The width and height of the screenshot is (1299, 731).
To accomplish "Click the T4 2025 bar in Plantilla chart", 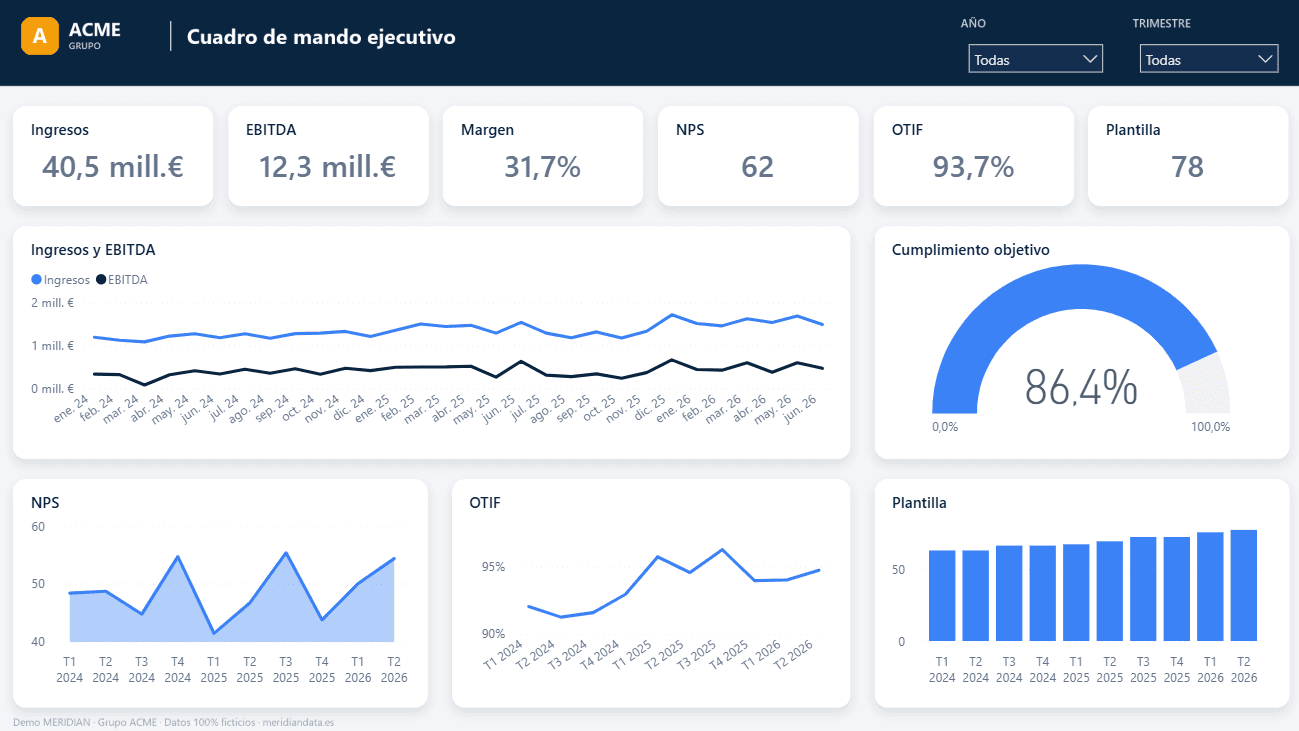I will (1176, 589).
